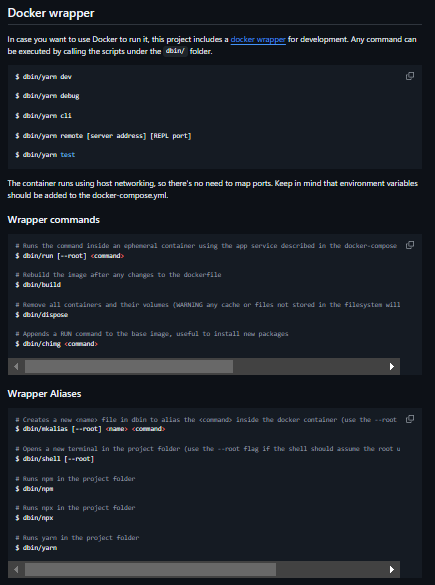
Task: Click the 'dbin/chimg <command>' line
Action: pyautogui.click(x=57, y=344)
